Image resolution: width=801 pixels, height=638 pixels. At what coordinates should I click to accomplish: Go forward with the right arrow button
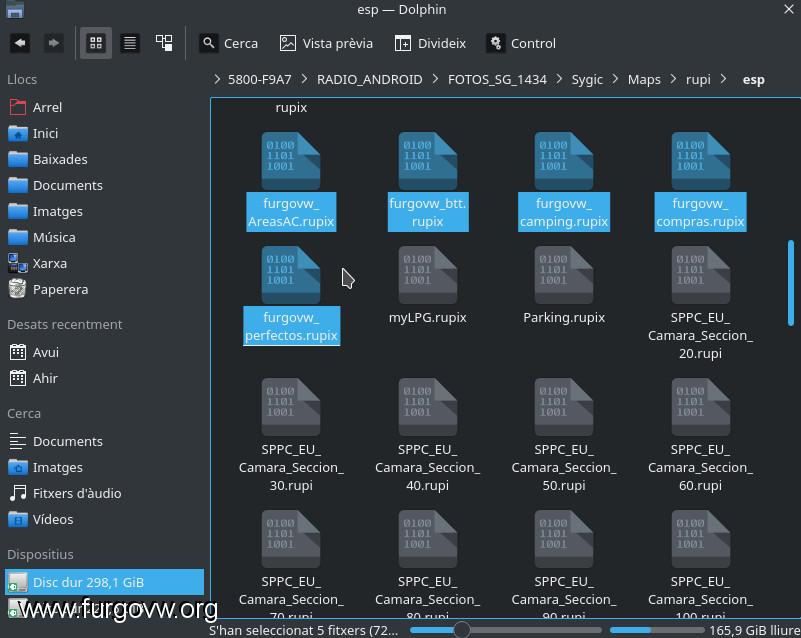(x=53, y=43)
